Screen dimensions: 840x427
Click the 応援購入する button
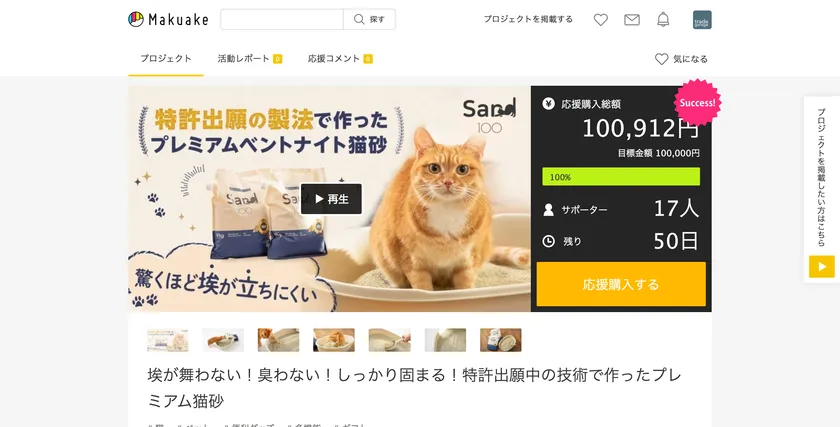(x=621, y=284)
